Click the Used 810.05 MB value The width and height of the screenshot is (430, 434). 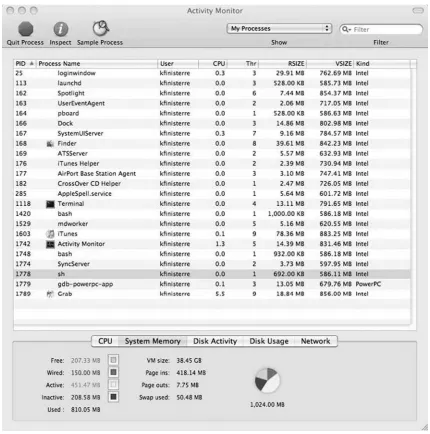click(85, 410)
